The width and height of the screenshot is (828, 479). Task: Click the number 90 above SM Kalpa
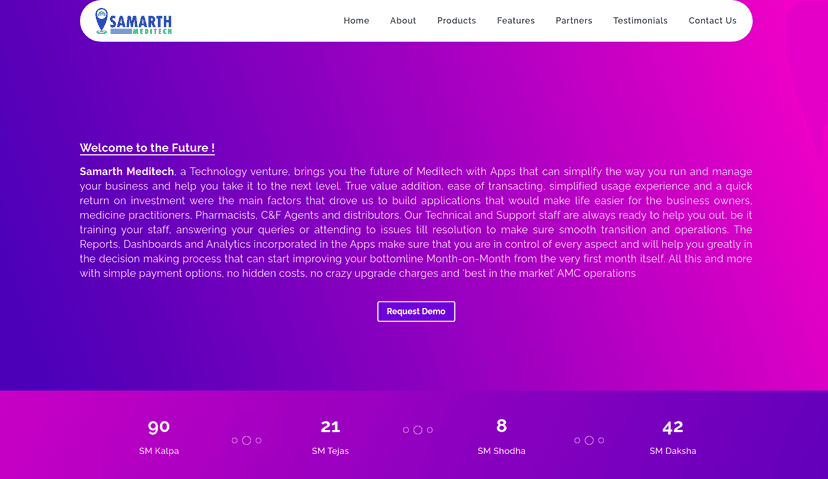[159, 427]
